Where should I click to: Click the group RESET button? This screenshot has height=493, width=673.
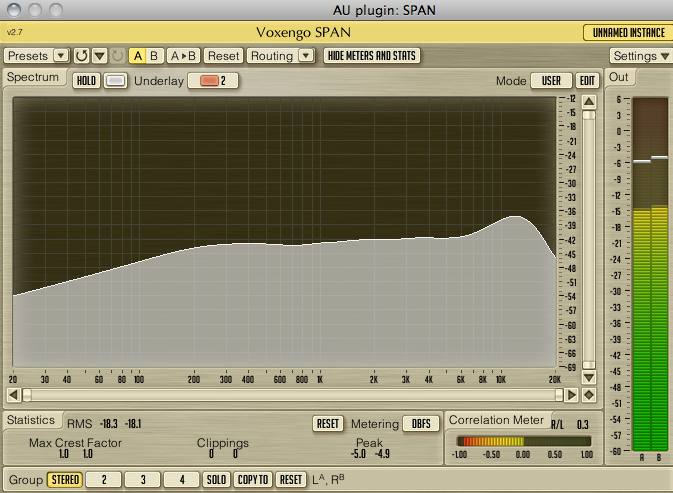click(x=291, y=479)
